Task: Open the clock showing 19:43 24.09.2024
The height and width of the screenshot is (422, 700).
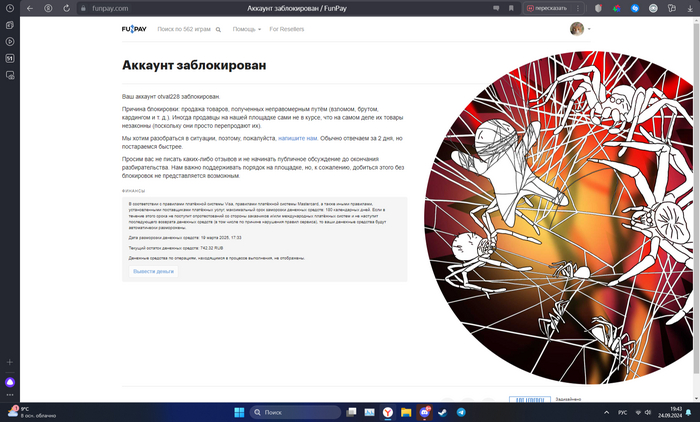Action: (670, 412)
